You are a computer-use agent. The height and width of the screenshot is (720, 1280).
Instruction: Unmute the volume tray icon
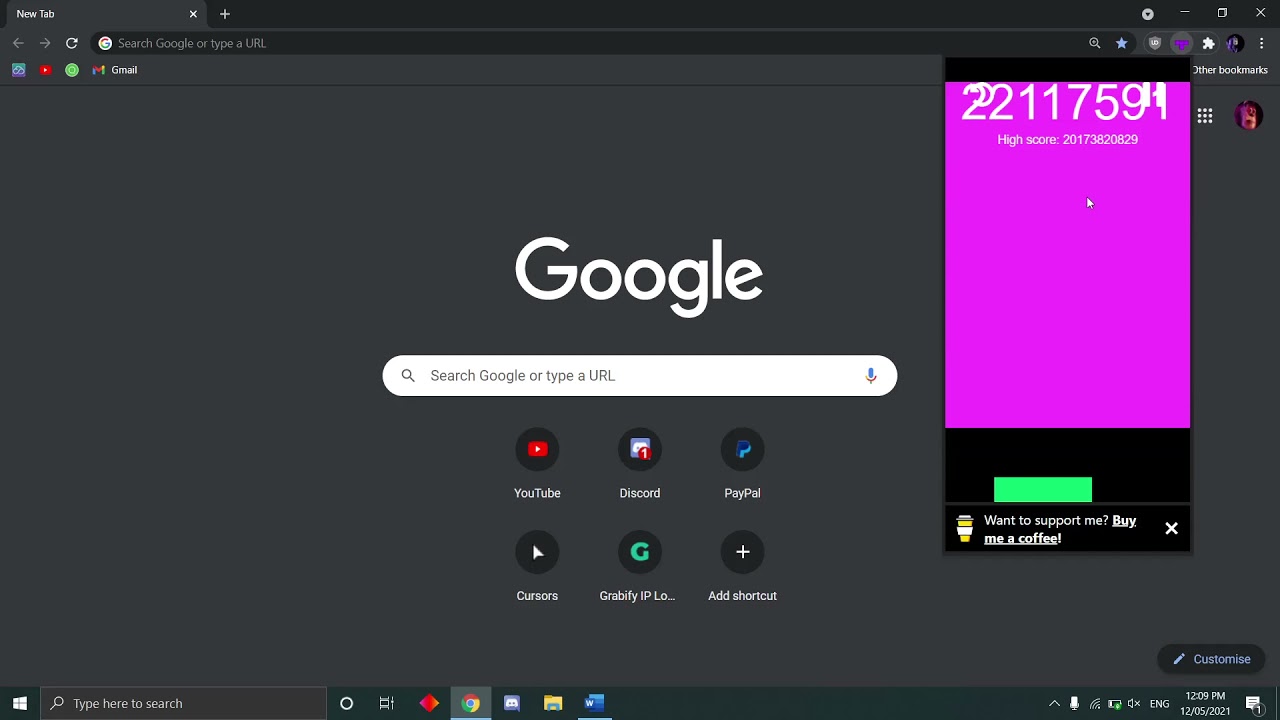coord(1135,704)
